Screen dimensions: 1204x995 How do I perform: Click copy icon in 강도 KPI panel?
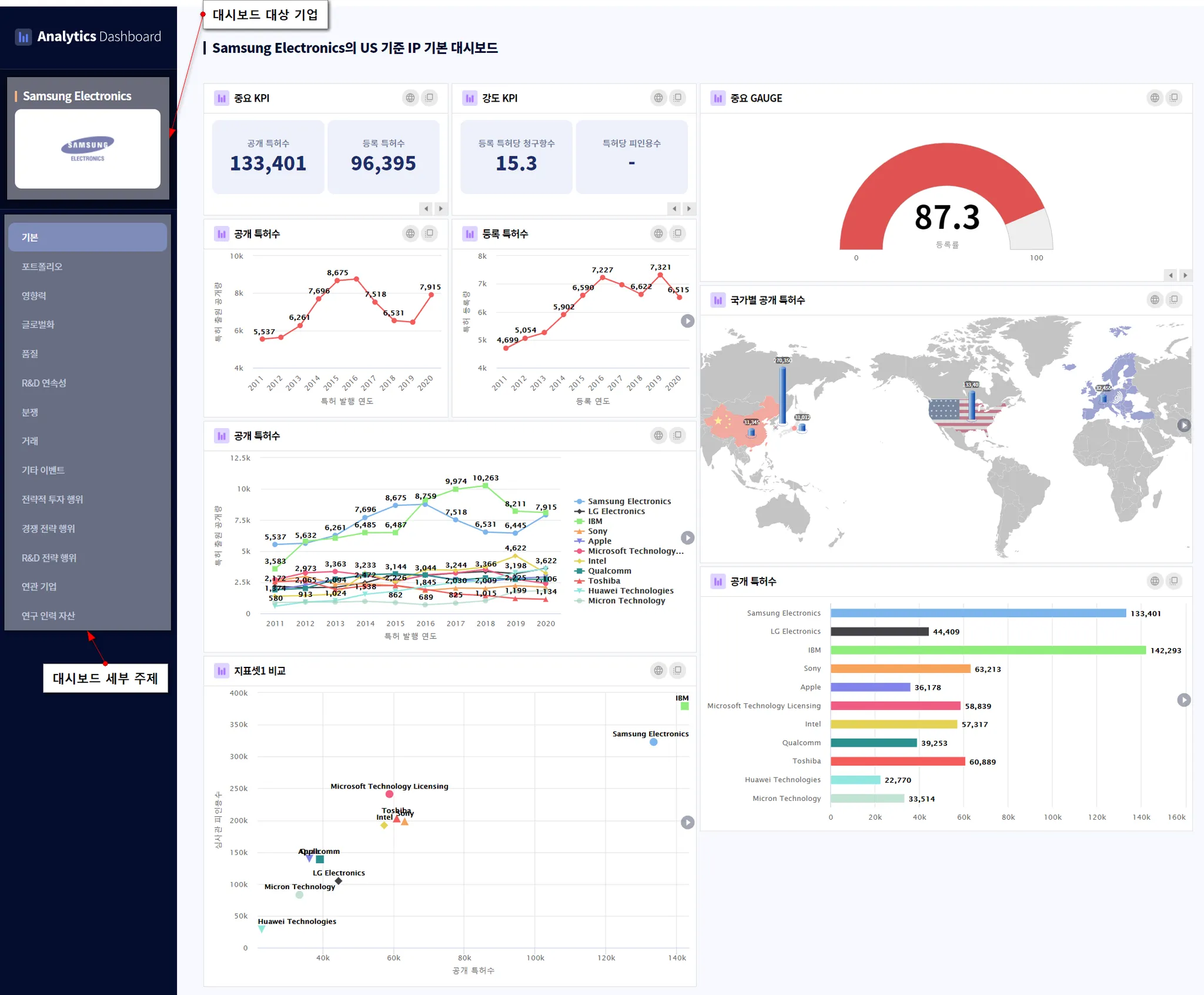point(678,98)
